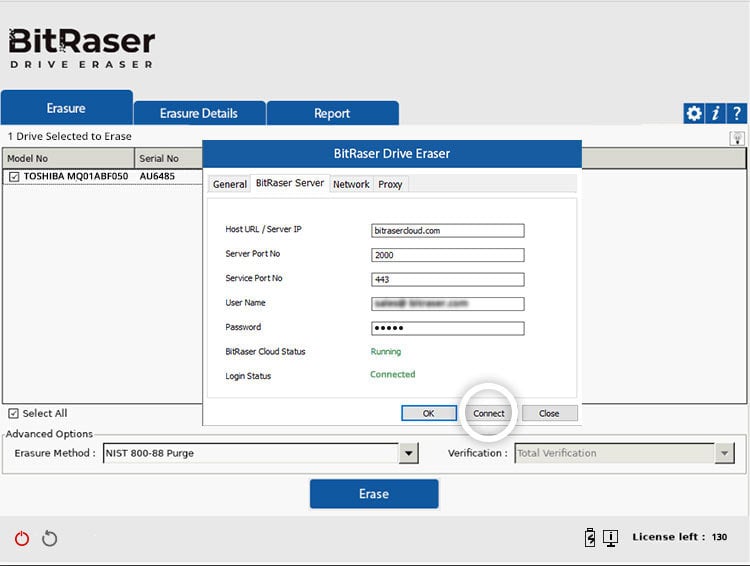Screen dimensions: 750x566
Task: Click '1 Drive Selected to Erase' text
Action: coord(69,136)
